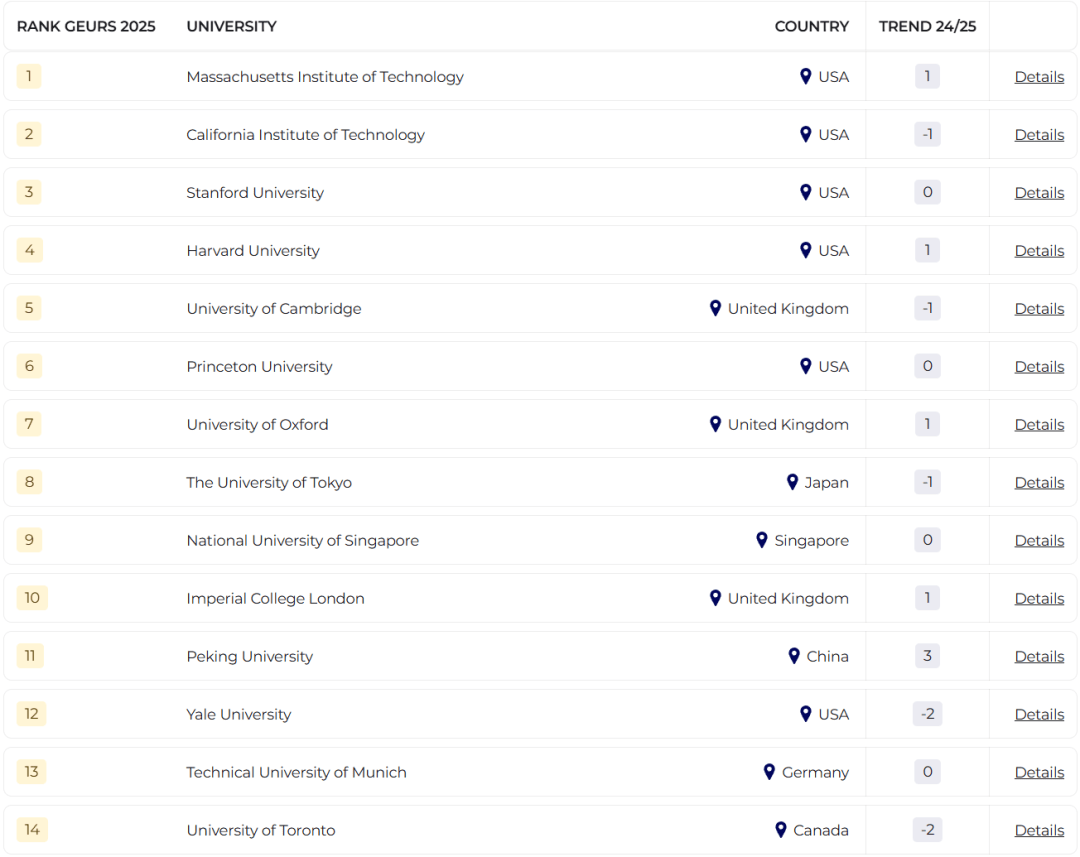1080x857 pixels.
Task: View Details for Imperial College London
Action: [1039, 599]
